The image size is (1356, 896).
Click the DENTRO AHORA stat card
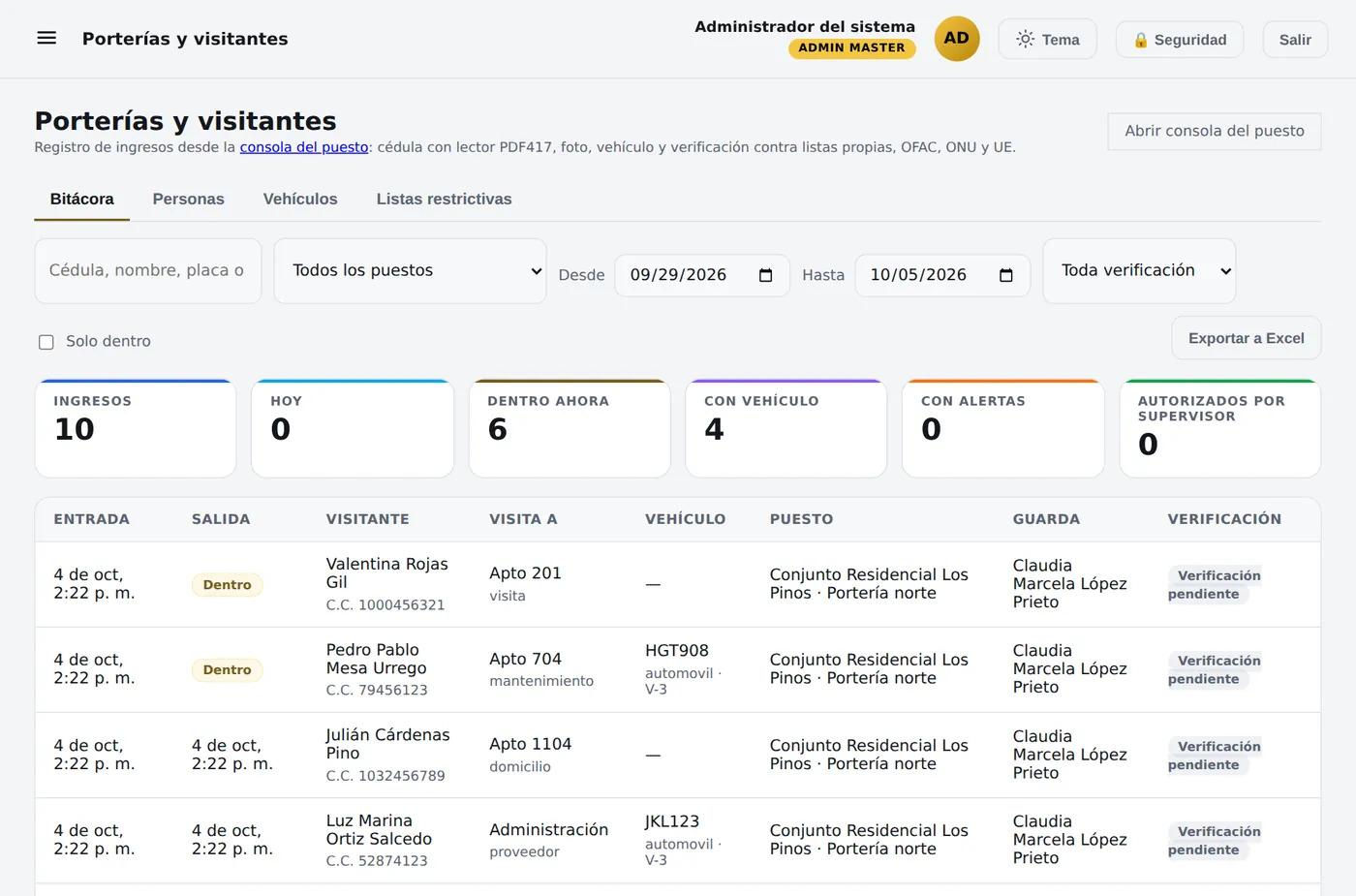[570, 428]
